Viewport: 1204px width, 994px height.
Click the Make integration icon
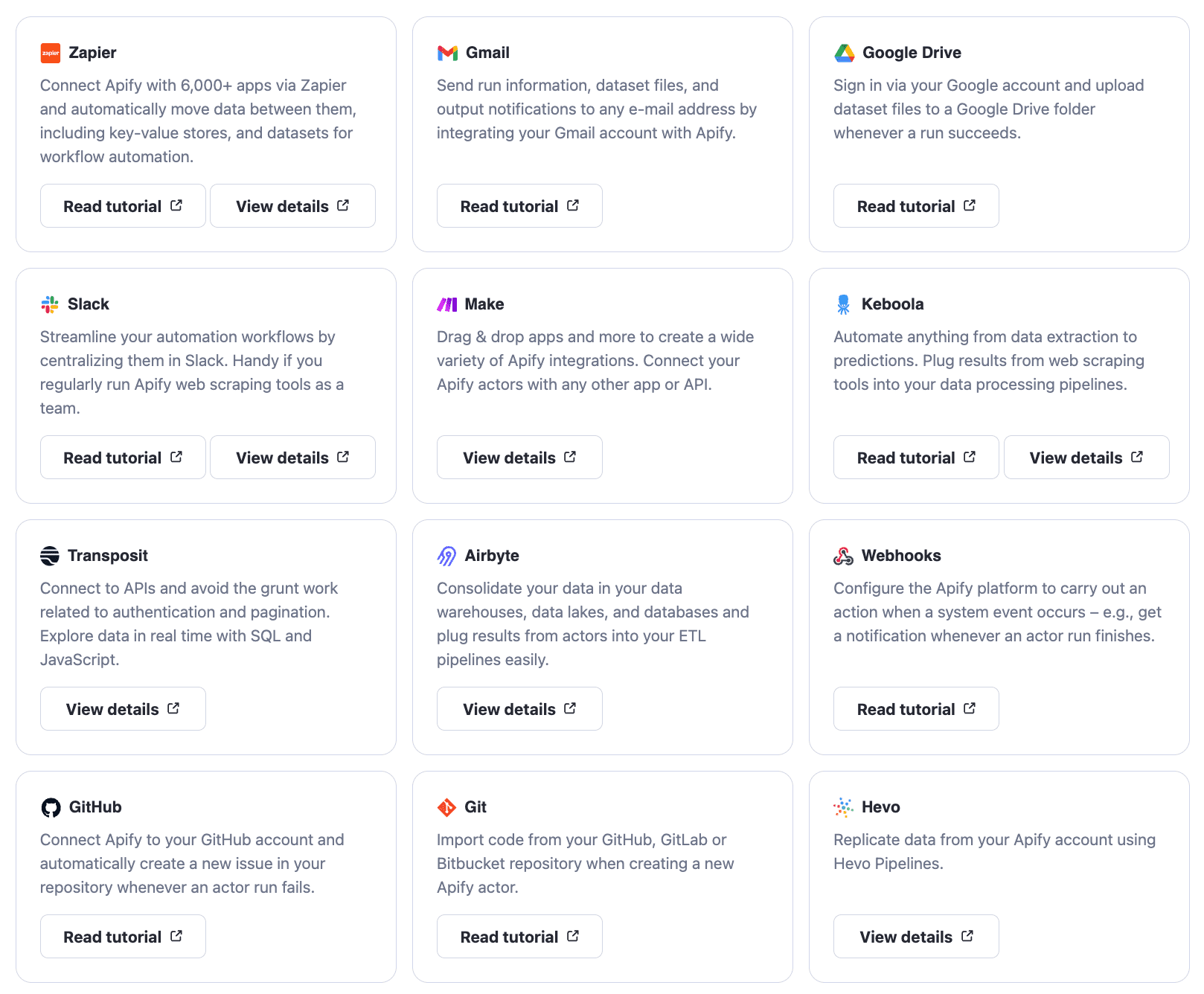click(x=446, y=304)
